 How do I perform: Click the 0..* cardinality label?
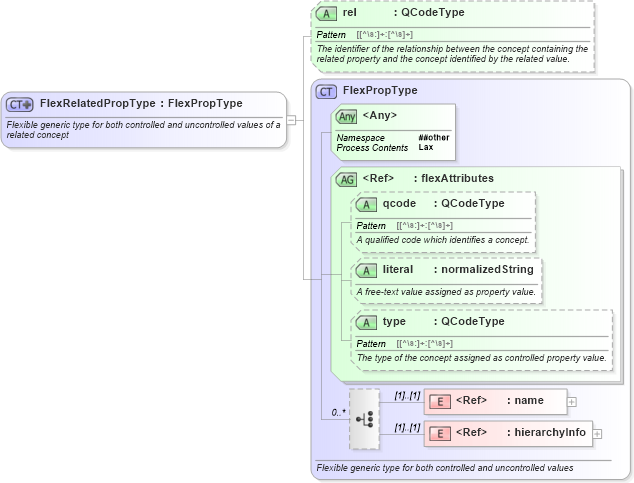pyautogui.click(x=338, y=413)
